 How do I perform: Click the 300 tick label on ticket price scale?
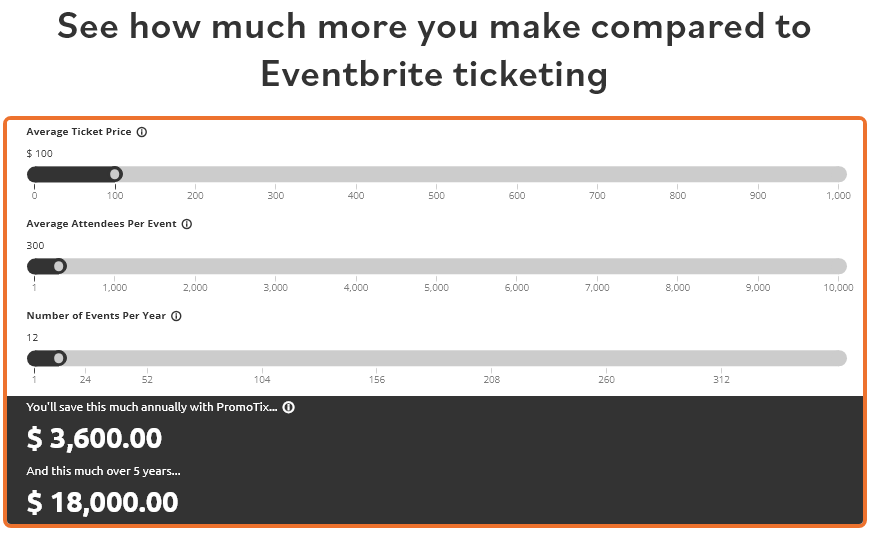coord(276,196)
